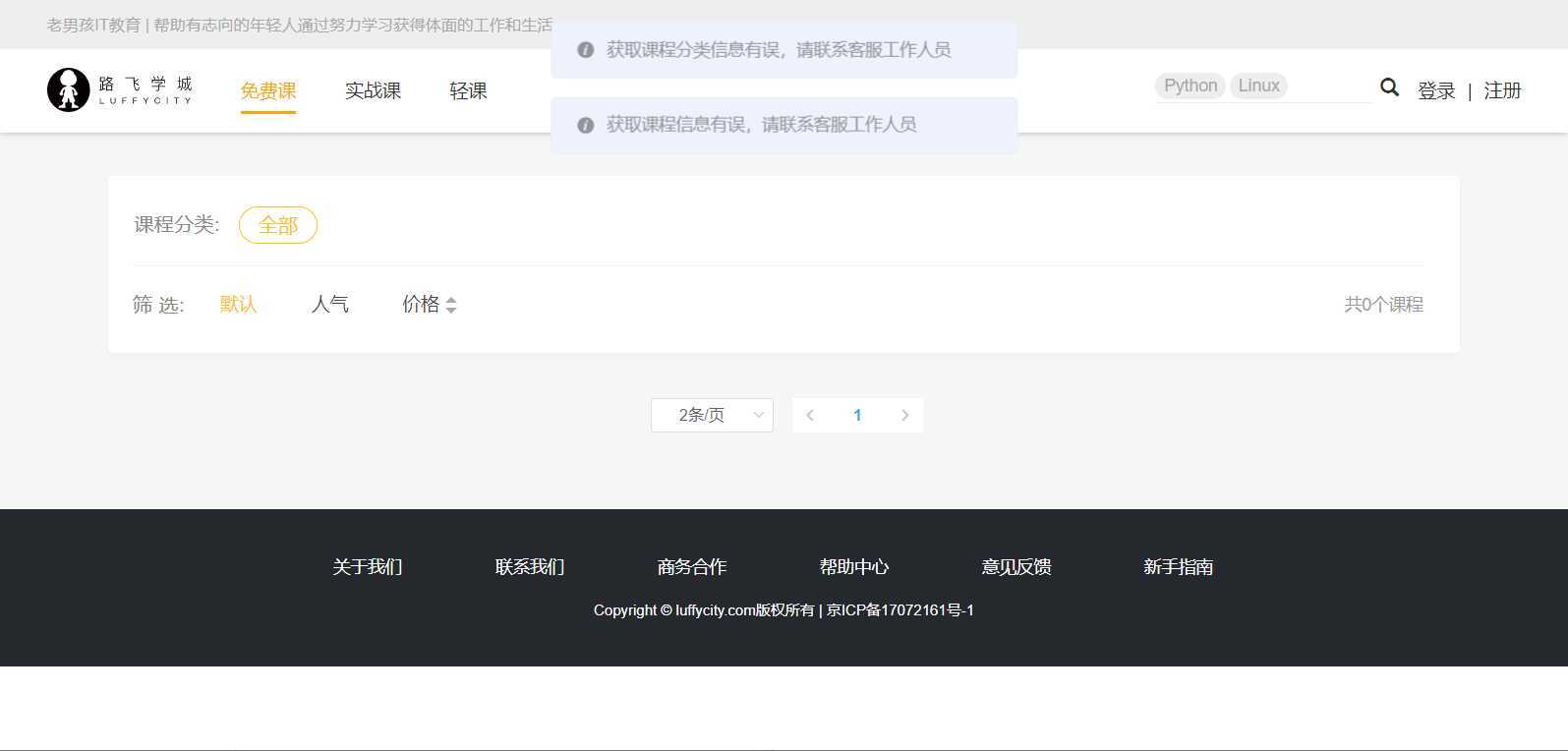Sort courses by 人气
This screenshot has width=1568, height=751.
pyautogui.click(x=330, y=305)
